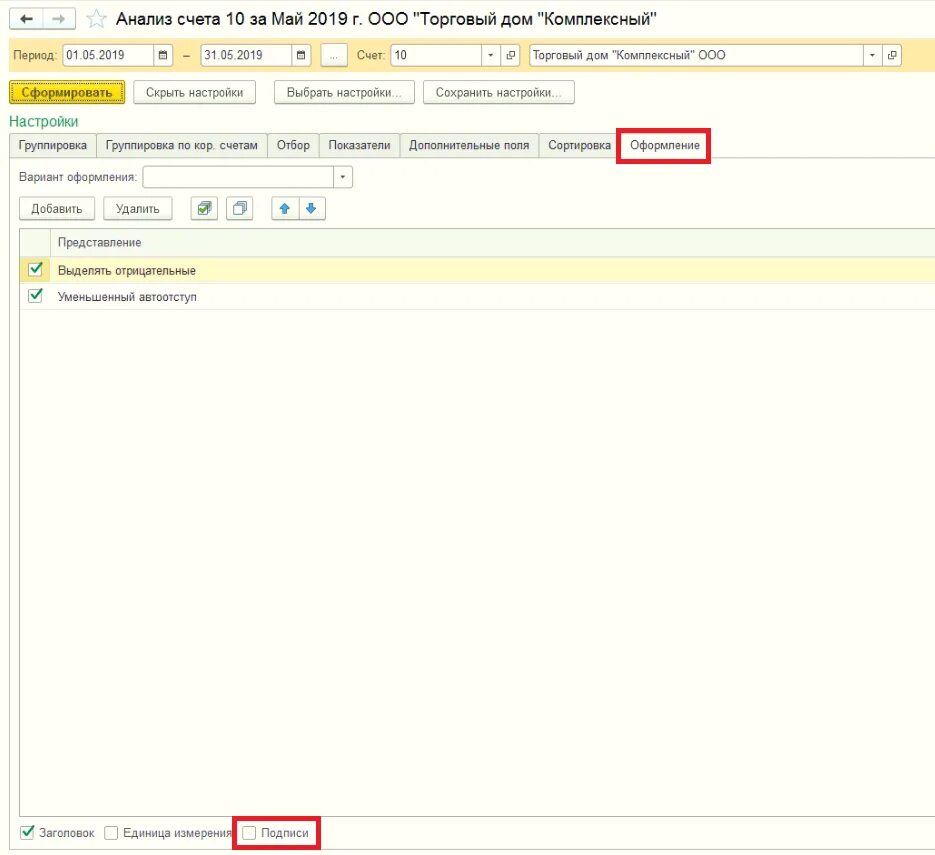The image size is (935, 855).
Task: Select the 'Уменьшенный автоотступ' row text
Action: (x=127, y=296)
